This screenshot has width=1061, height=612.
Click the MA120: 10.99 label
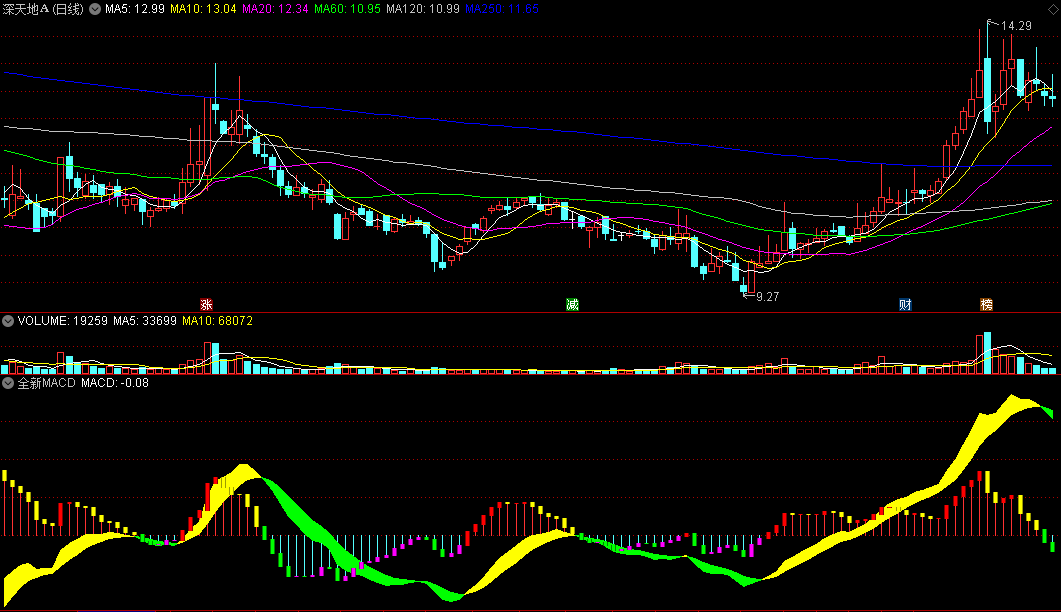coord(423,9)
